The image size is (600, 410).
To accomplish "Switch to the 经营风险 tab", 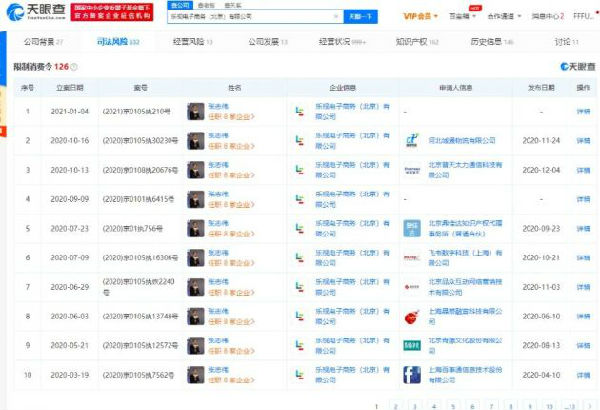I will [192, 42].
